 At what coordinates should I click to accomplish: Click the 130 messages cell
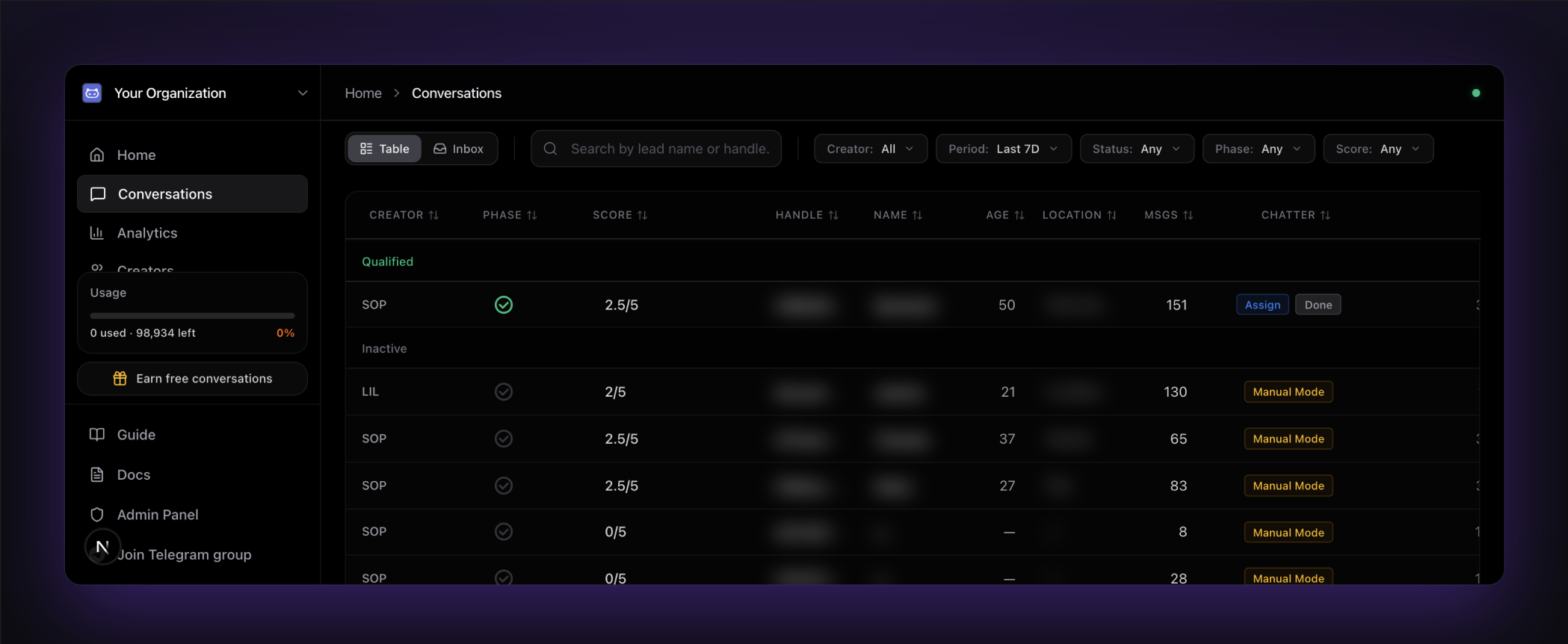tap(1175, 391)
